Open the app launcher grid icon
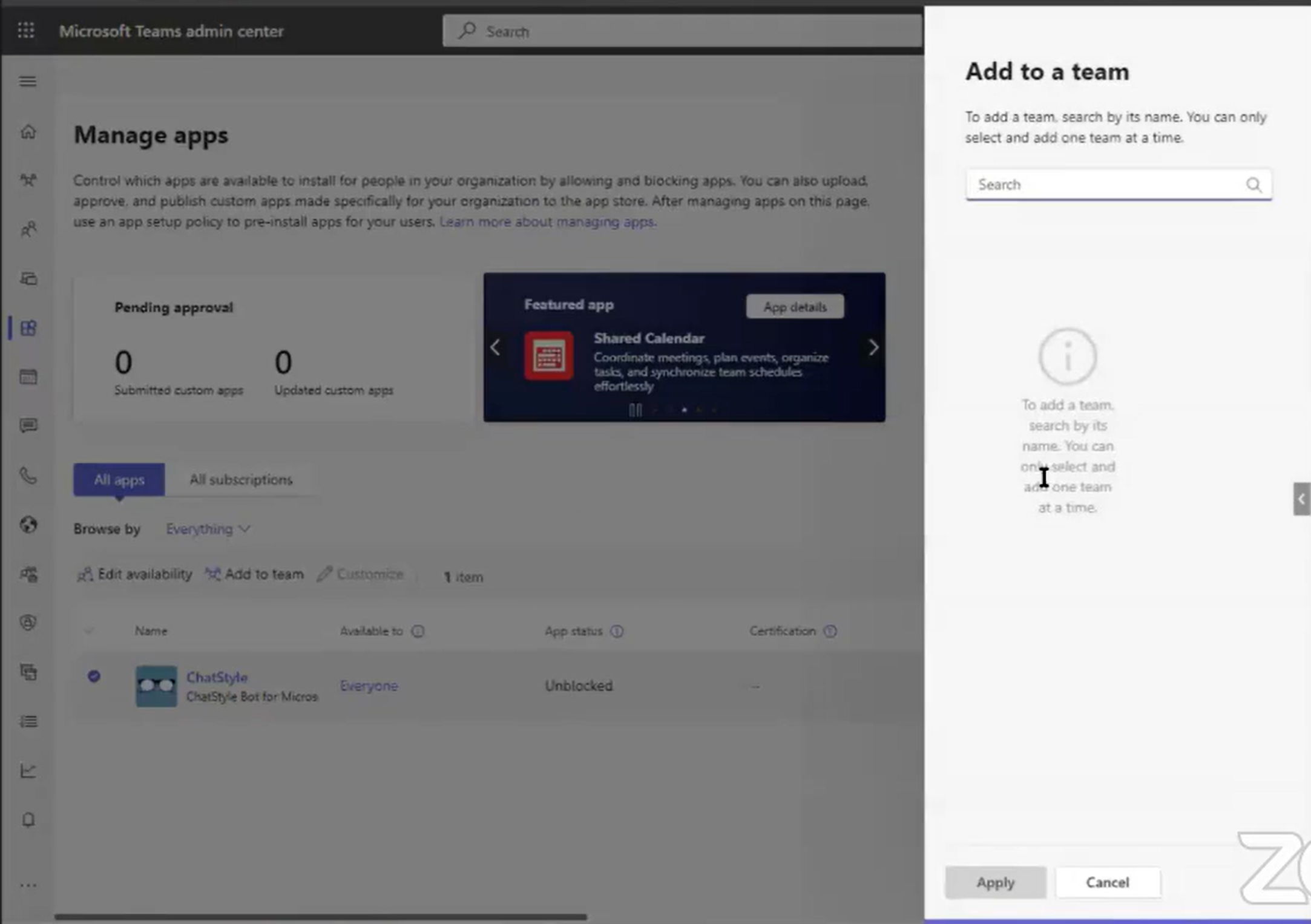 click(x=26, y=30)
